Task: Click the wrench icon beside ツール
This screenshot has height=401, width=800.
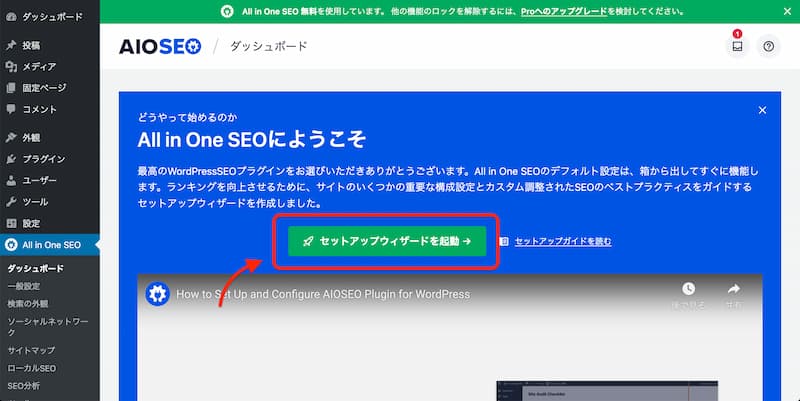Action: (x=11, y=202)
